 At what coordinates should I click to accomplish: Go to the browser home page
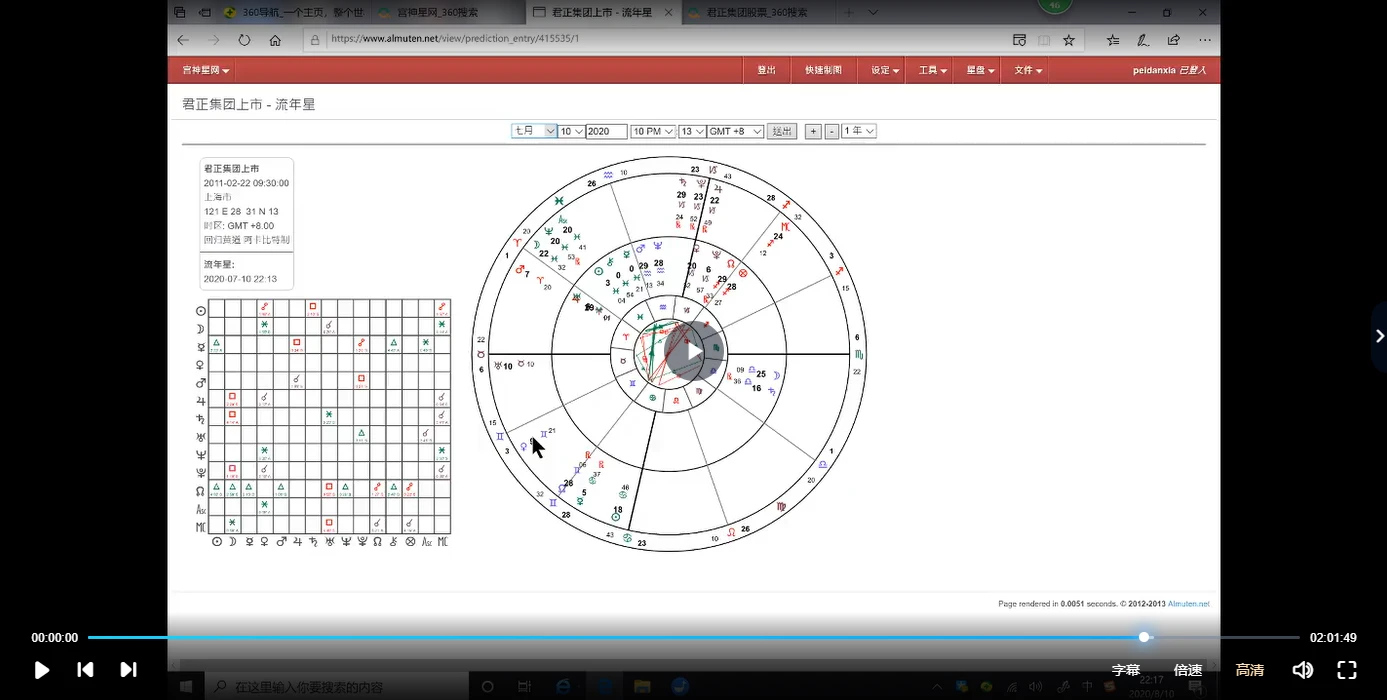tap(275, 40)
